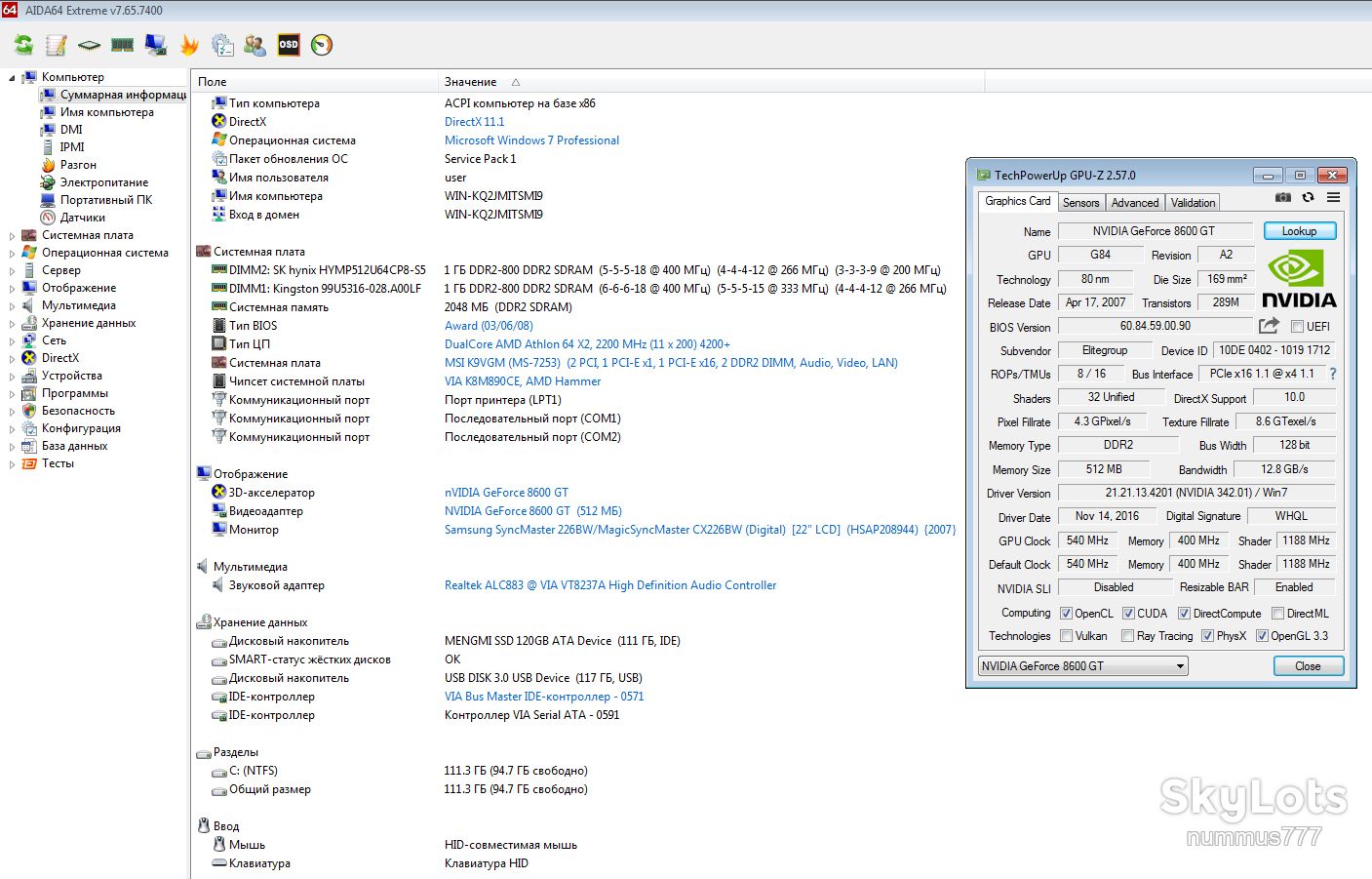
Task: Open the GPU-Z hamburger menu
Action: point(1333,198)
